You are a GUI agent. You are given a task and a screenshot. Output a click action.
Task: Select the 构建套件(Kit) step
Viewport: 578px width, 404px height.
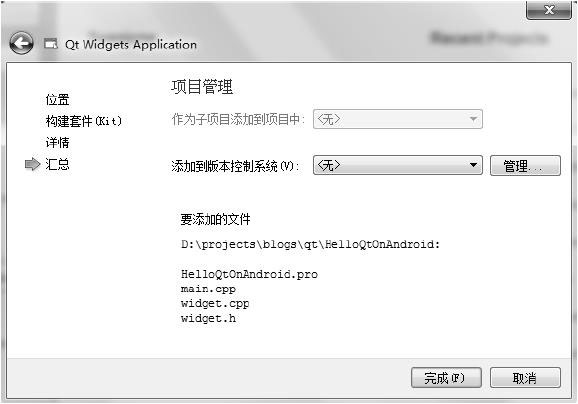[84, 121]
